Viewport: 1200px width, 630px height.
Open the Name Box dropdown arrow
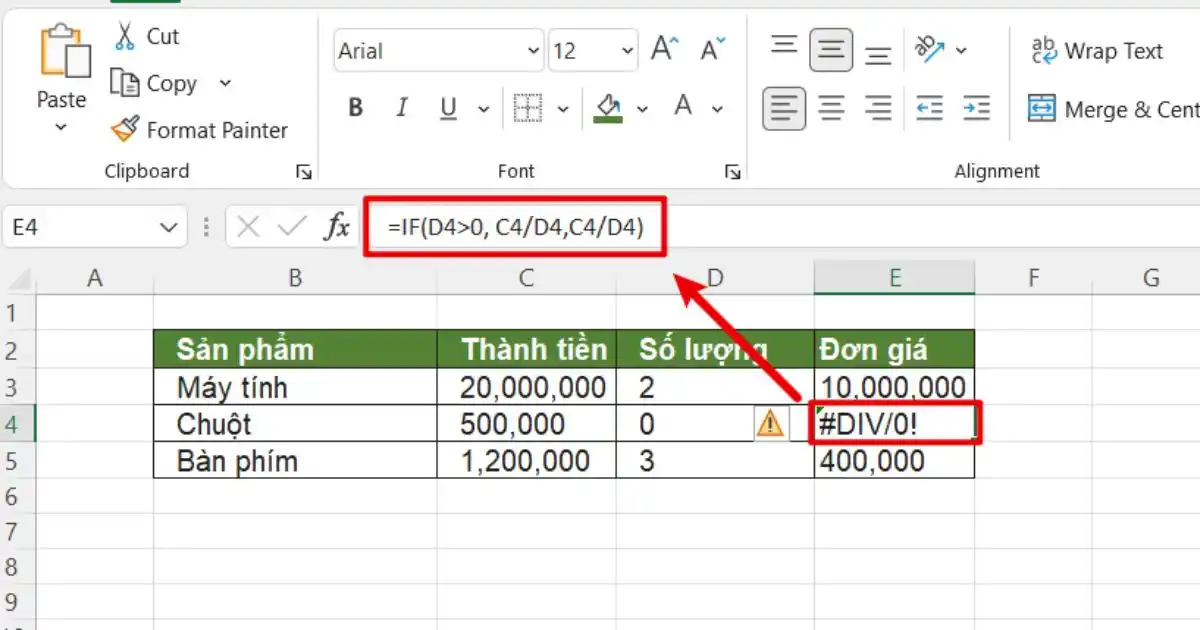[167, 228]
